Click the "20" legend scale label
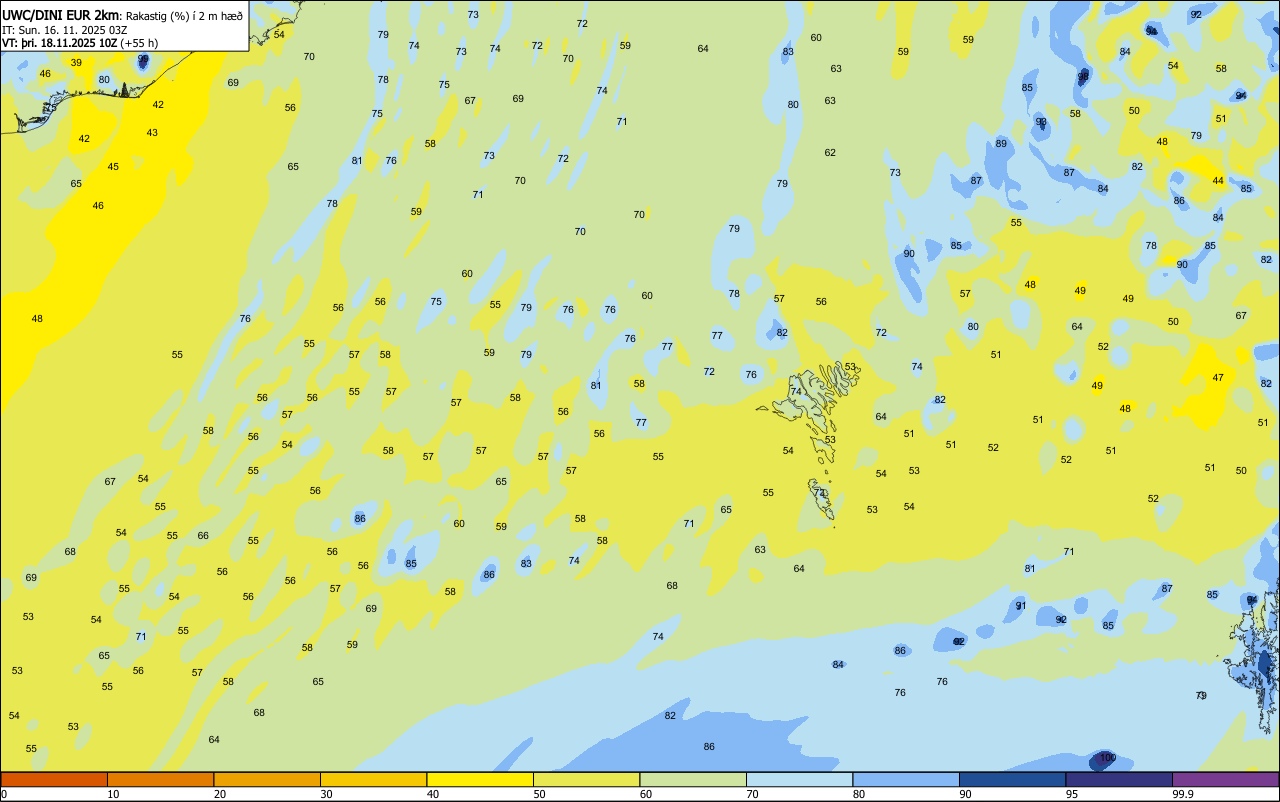The width and height of the screenshot is (1280, 802). coord(220,794)
